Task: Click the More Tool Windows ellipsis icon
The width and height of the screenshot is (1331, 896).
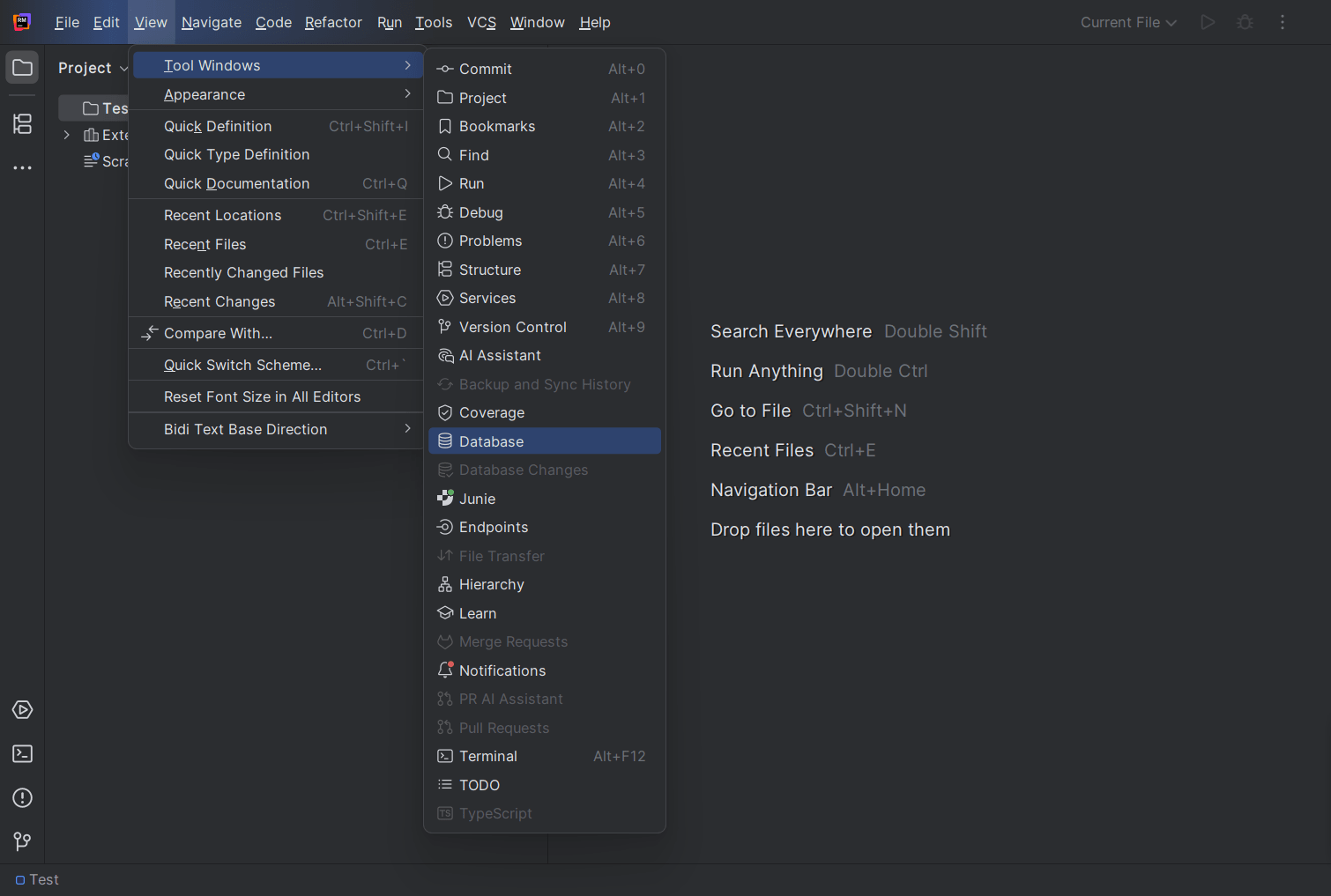Action: pyautogui.click(x=22, y=167)
